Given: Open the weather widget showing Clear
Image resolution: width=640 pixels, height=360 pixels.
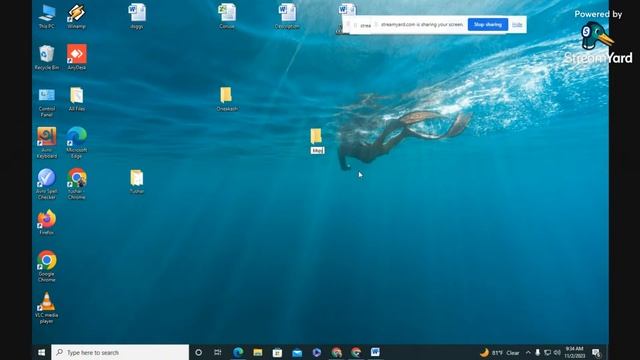Looking at the screenshot, I should 500,353.
